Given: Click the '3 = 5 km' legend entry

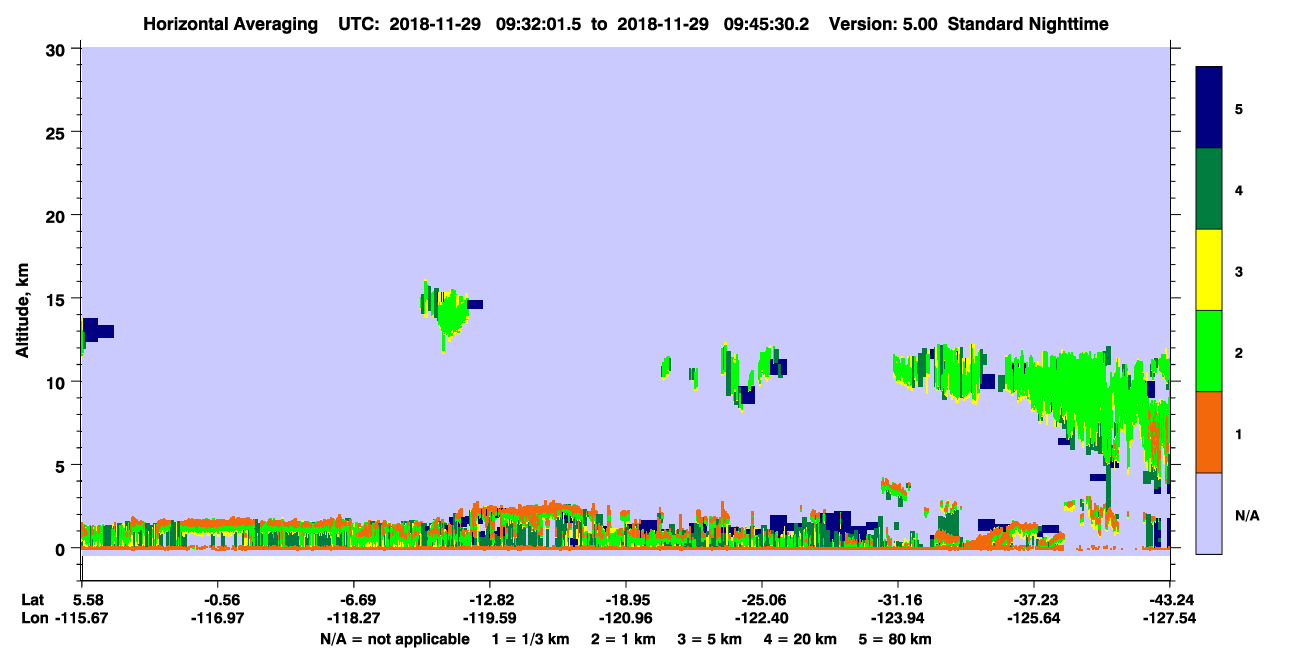Looking at the screenshot, I should [711, 639].
